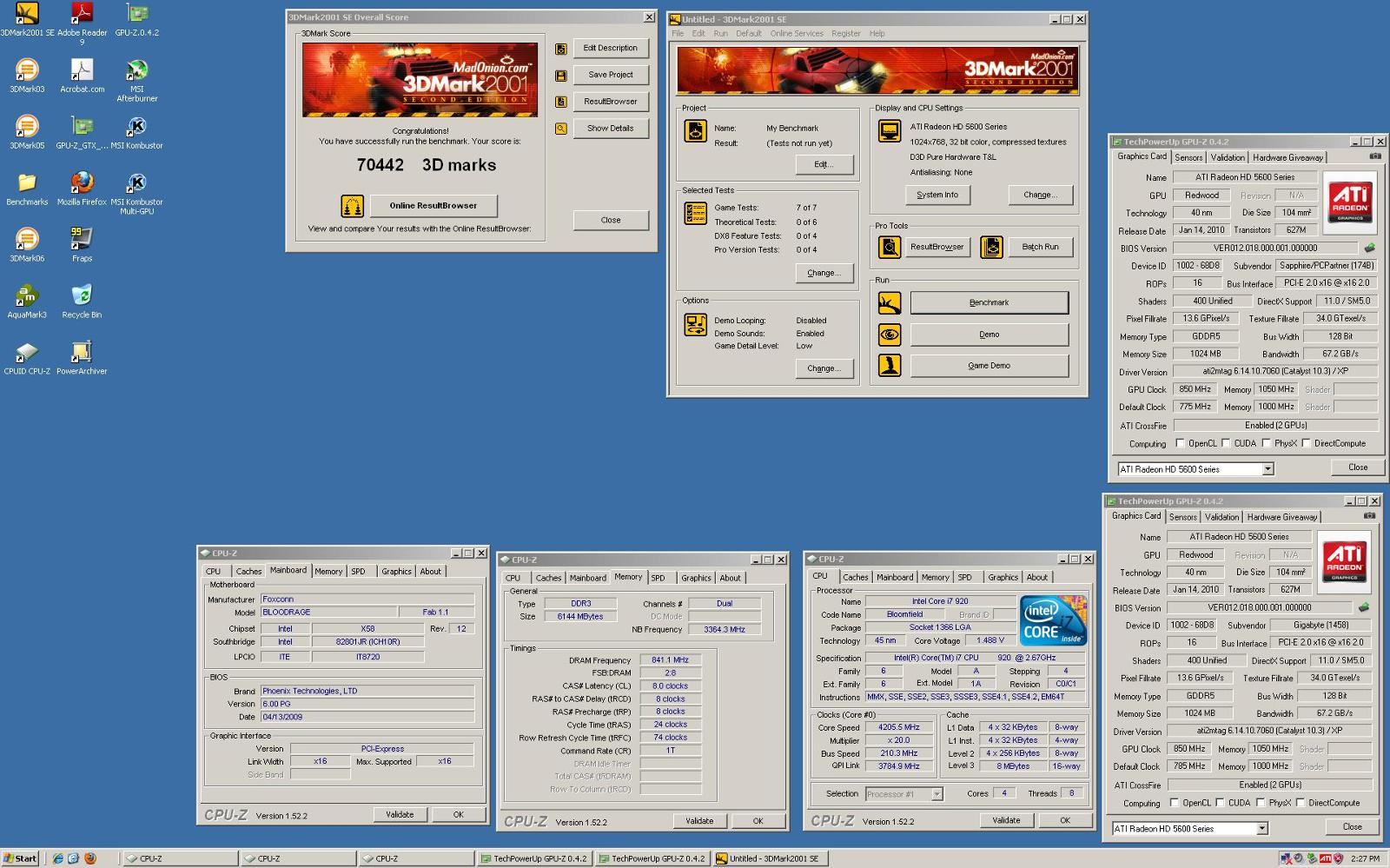
Task: Click the icon beside Edit Description
Action: pyautogui.click(x=561, y=49)
